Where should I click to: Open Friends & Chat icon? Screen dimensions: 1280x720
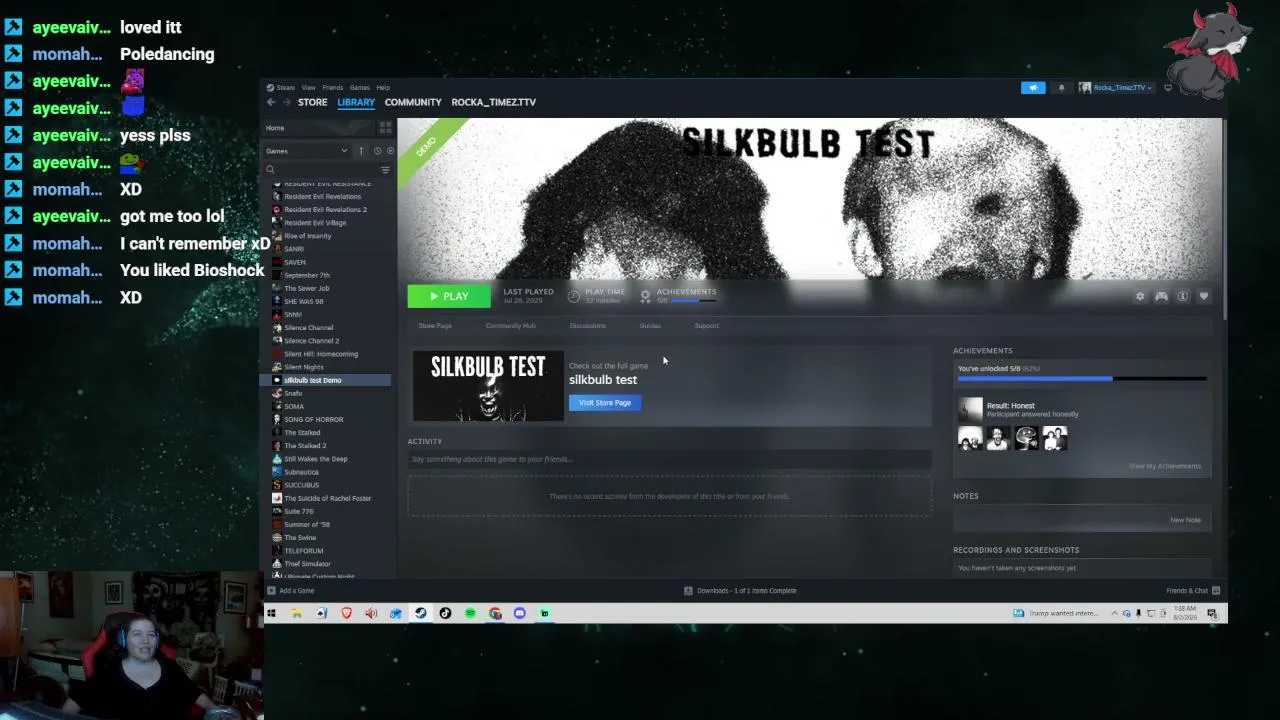1216,590
